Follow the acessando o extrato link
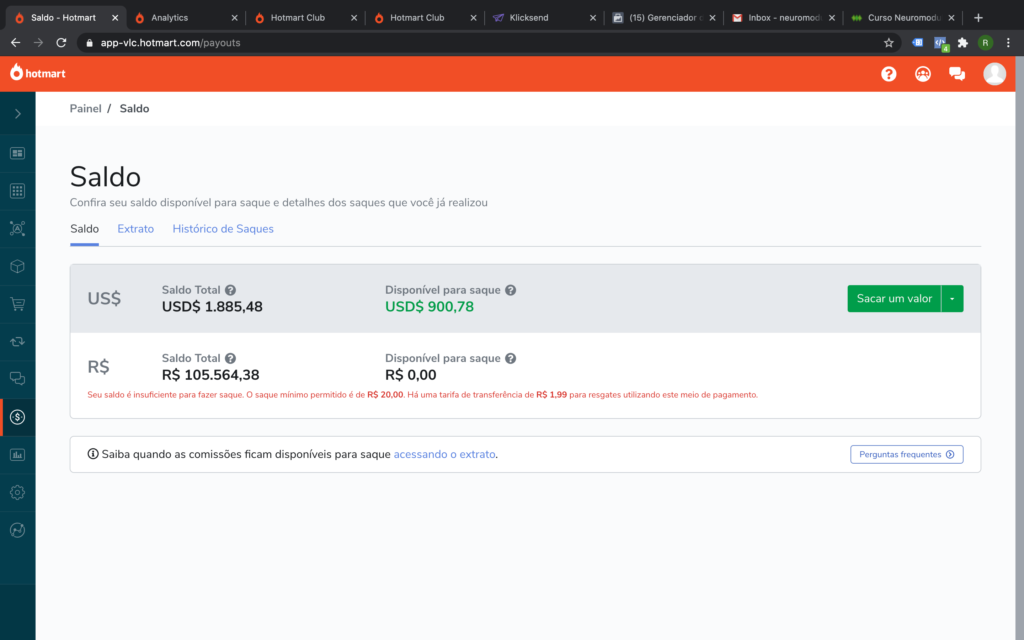The width and height of the screenshot is (1024, 640). (444, 454)
